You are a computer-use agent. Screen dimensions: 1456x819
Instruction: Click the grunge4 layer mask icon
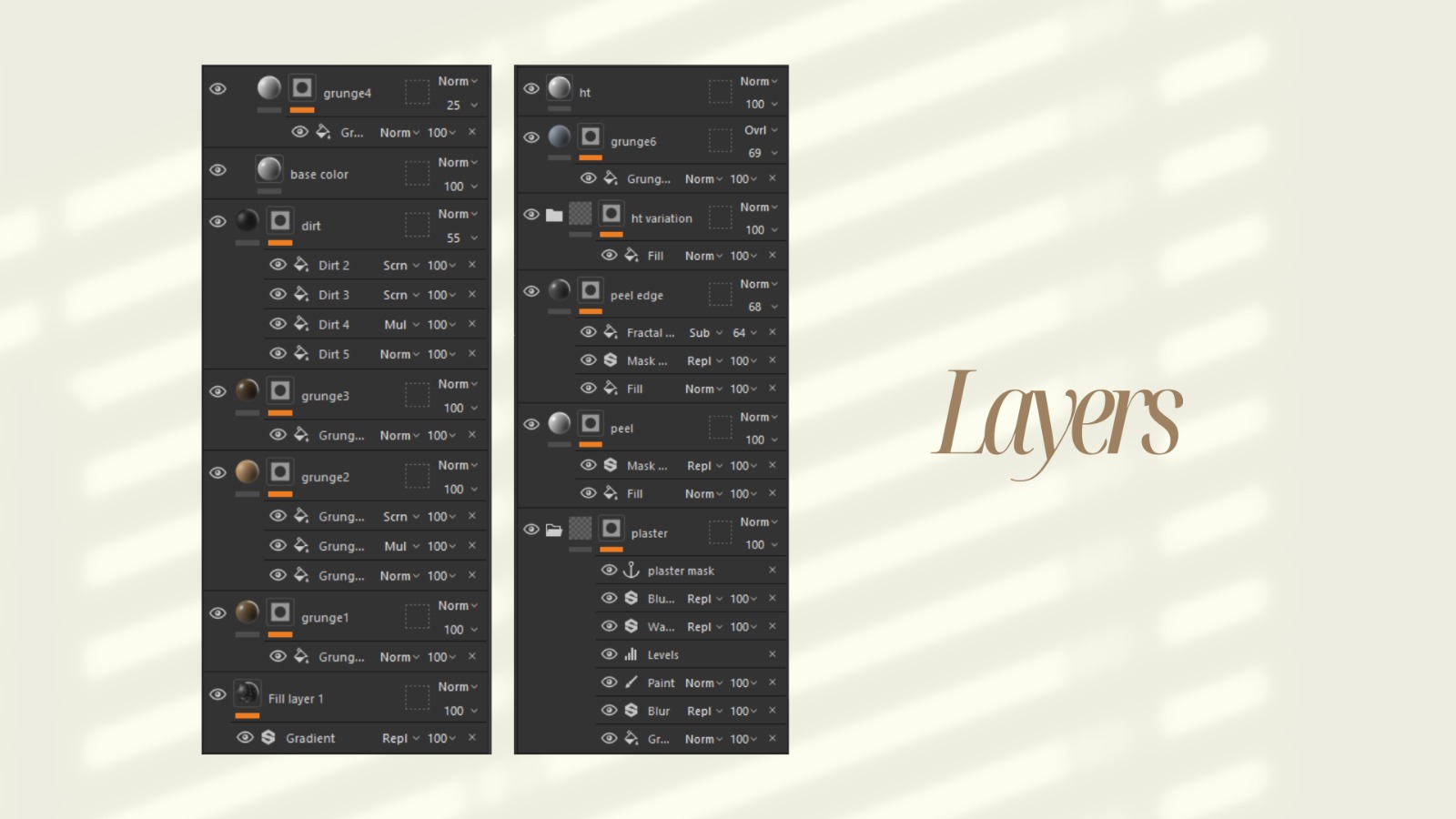pos(301,88)
